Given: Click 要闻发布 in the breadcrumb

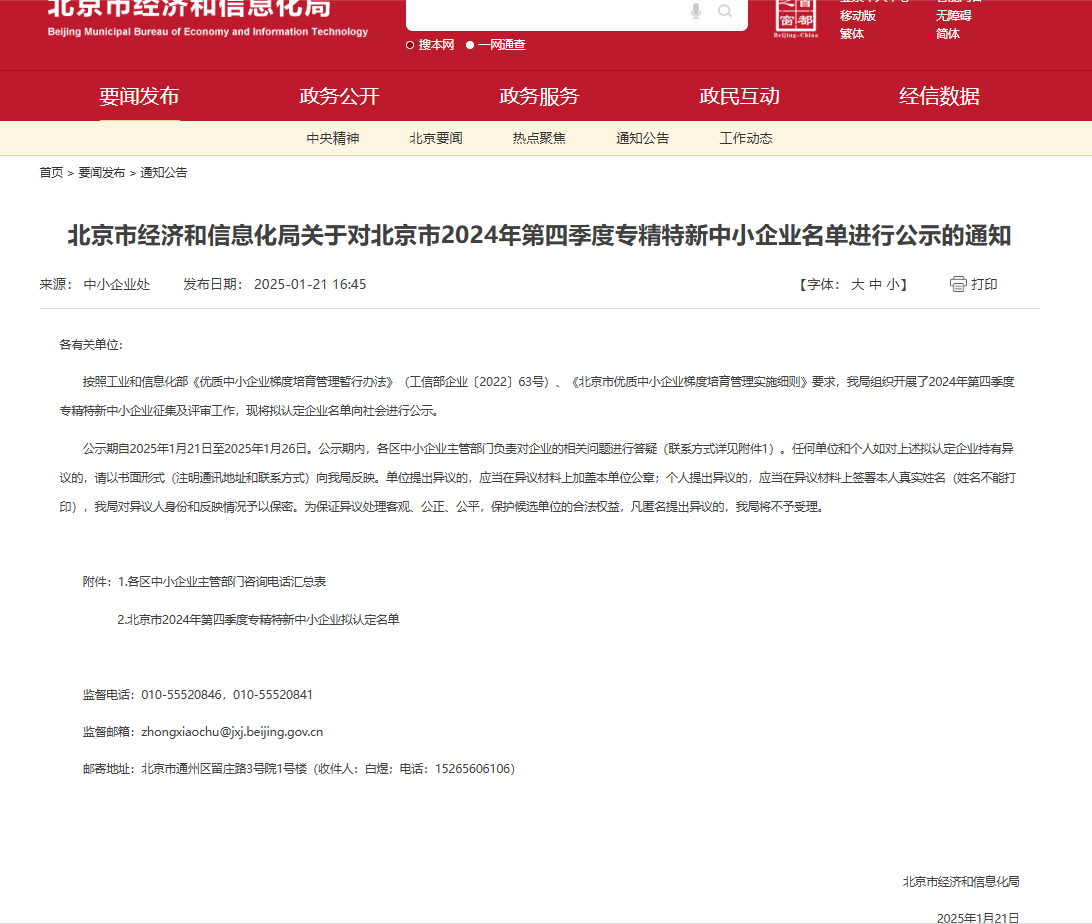Looking at the screenshot, I should coord(102,173).
